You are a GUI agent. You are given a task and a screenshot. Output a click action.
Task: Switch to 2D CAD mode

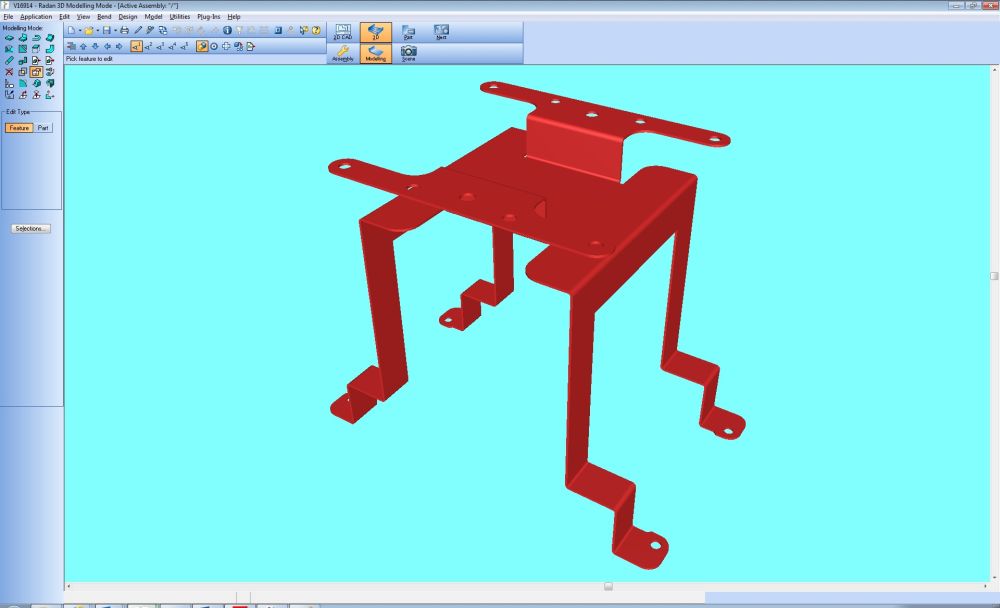pos(343,32)
